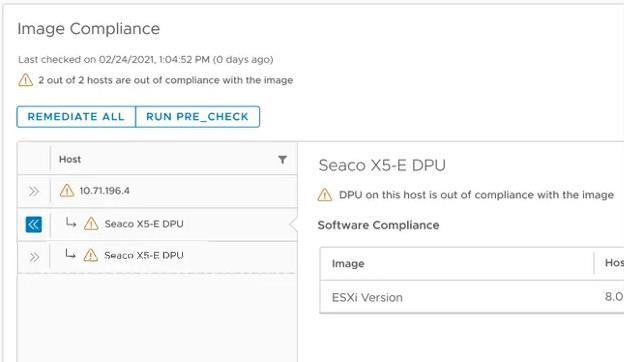Click the warning icon of the unselected DPU row
Image resolution: width=624 pixels, height=362 pixels.
[91, 255]
